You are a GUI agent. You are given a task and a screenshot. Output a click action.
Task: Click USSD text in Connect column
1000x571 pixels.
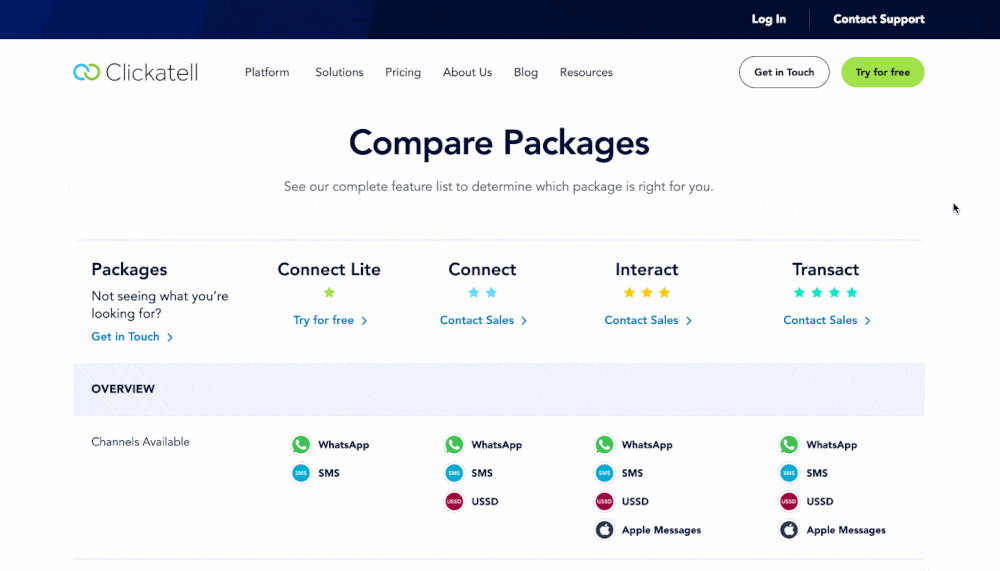[x=485, y=501]
